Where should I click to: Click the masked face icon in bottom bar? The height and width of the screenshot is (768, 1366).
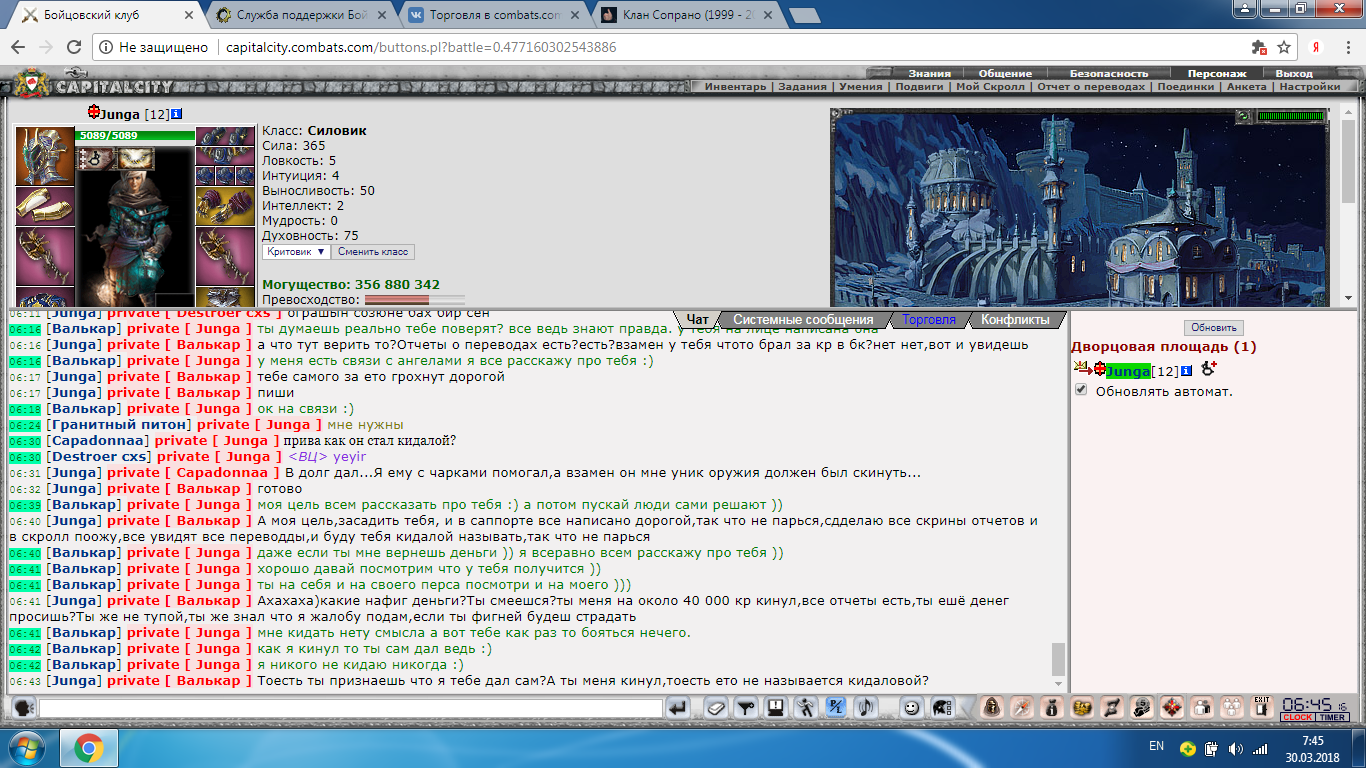click(1141, 707)
